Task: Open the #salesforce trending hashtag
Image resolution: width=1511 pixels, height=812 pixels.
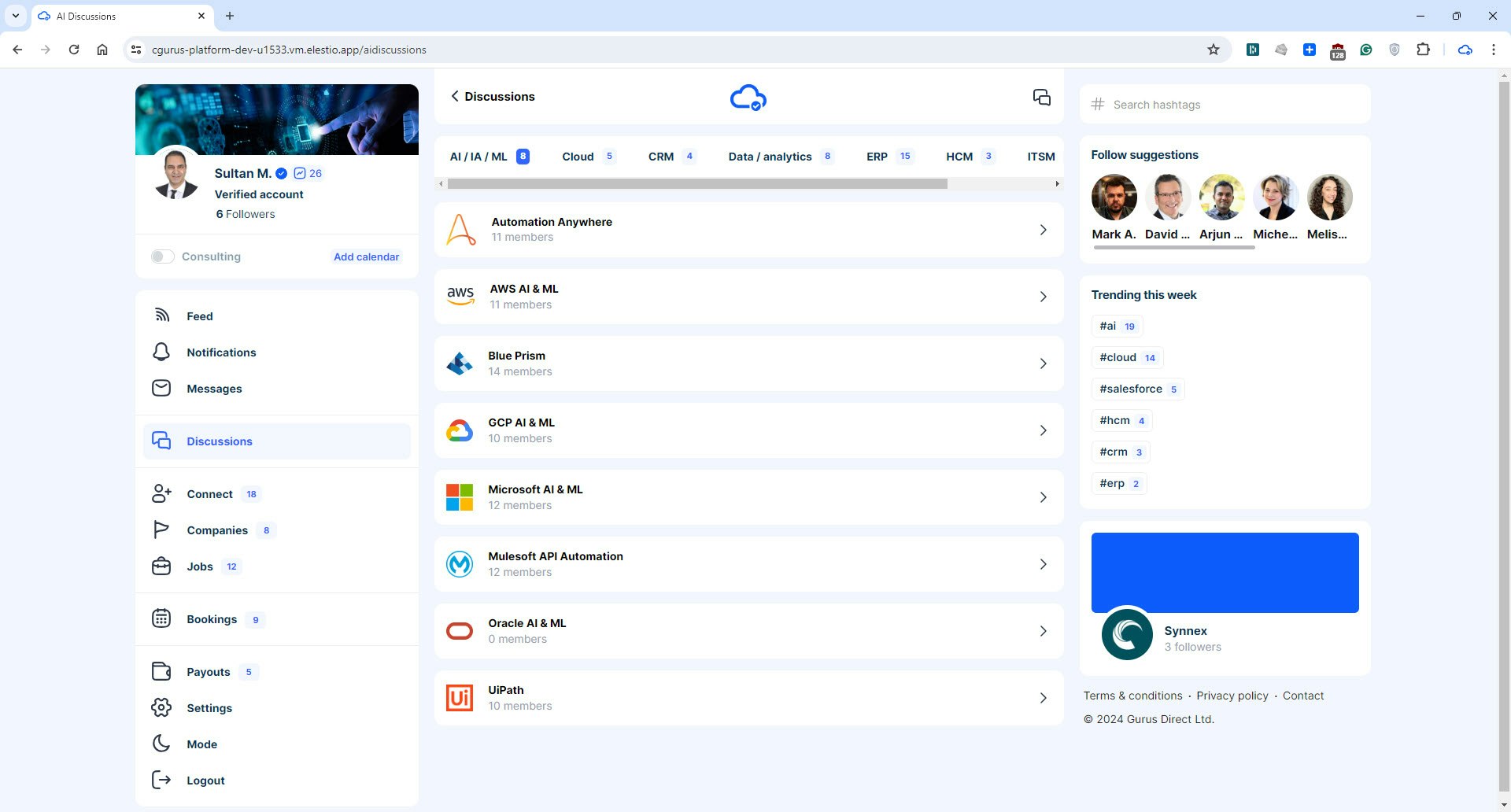Action: tap(1138, 389)
